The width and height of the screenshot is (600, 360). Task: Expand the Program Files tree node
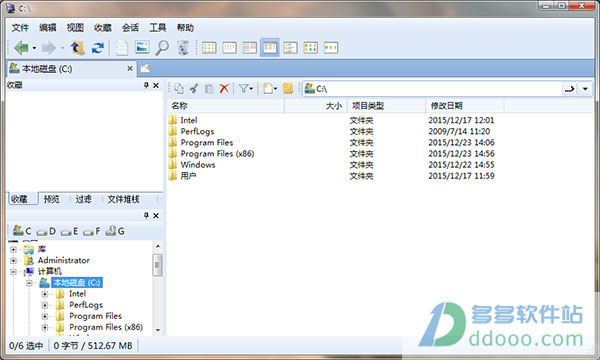coord(45,316)
